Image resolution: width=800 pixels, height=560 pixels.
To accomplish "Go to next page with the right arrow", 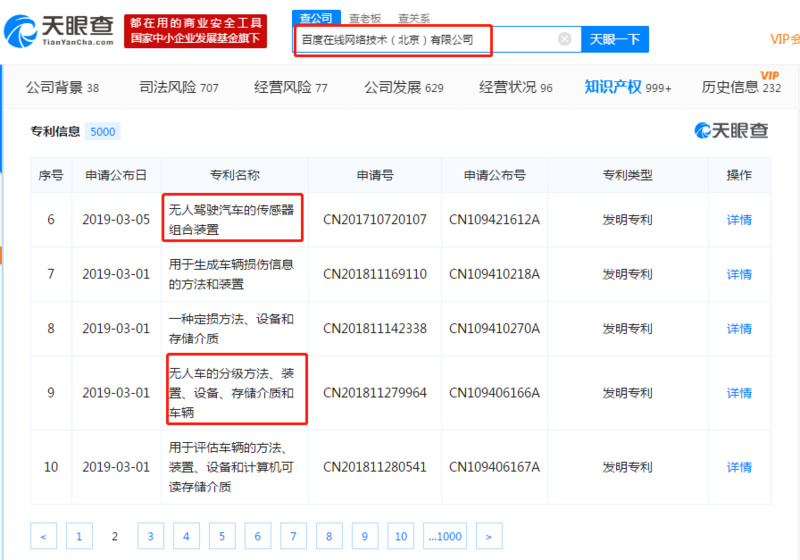I will 489,536.
